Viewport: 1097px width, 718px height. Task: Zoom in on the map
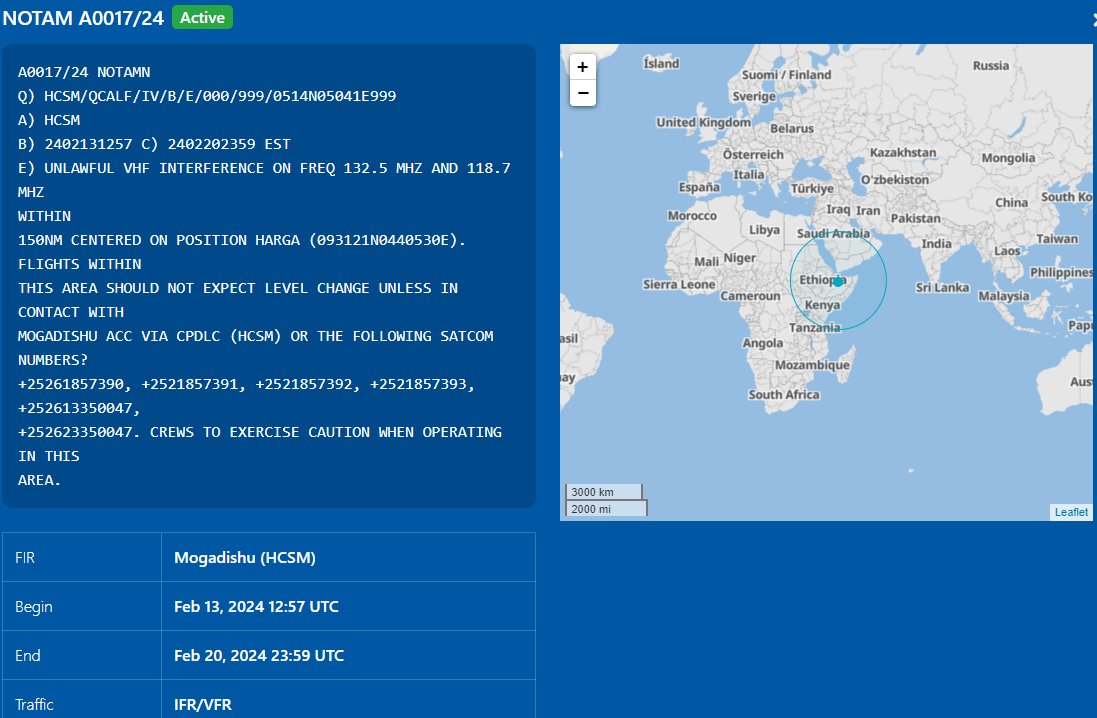(582, 67)
